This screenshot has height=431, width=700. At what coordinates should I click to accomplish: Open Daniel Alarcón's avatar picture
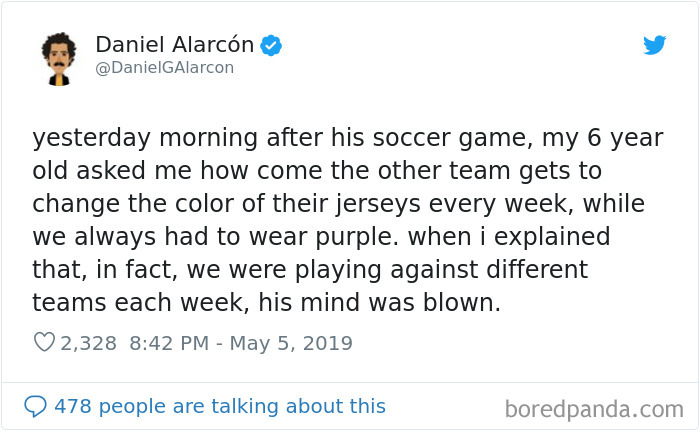(x=58, y=59)
